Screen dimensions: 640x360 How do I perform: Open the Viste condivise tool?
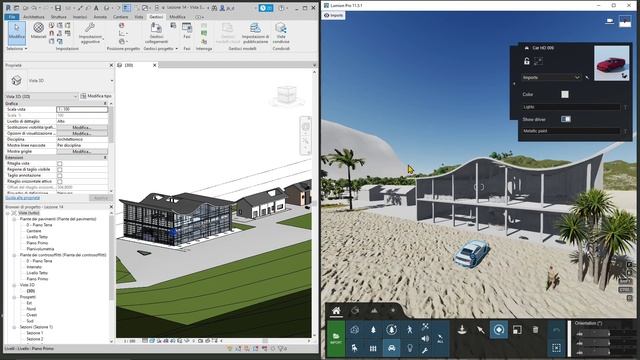click(281, 33)
